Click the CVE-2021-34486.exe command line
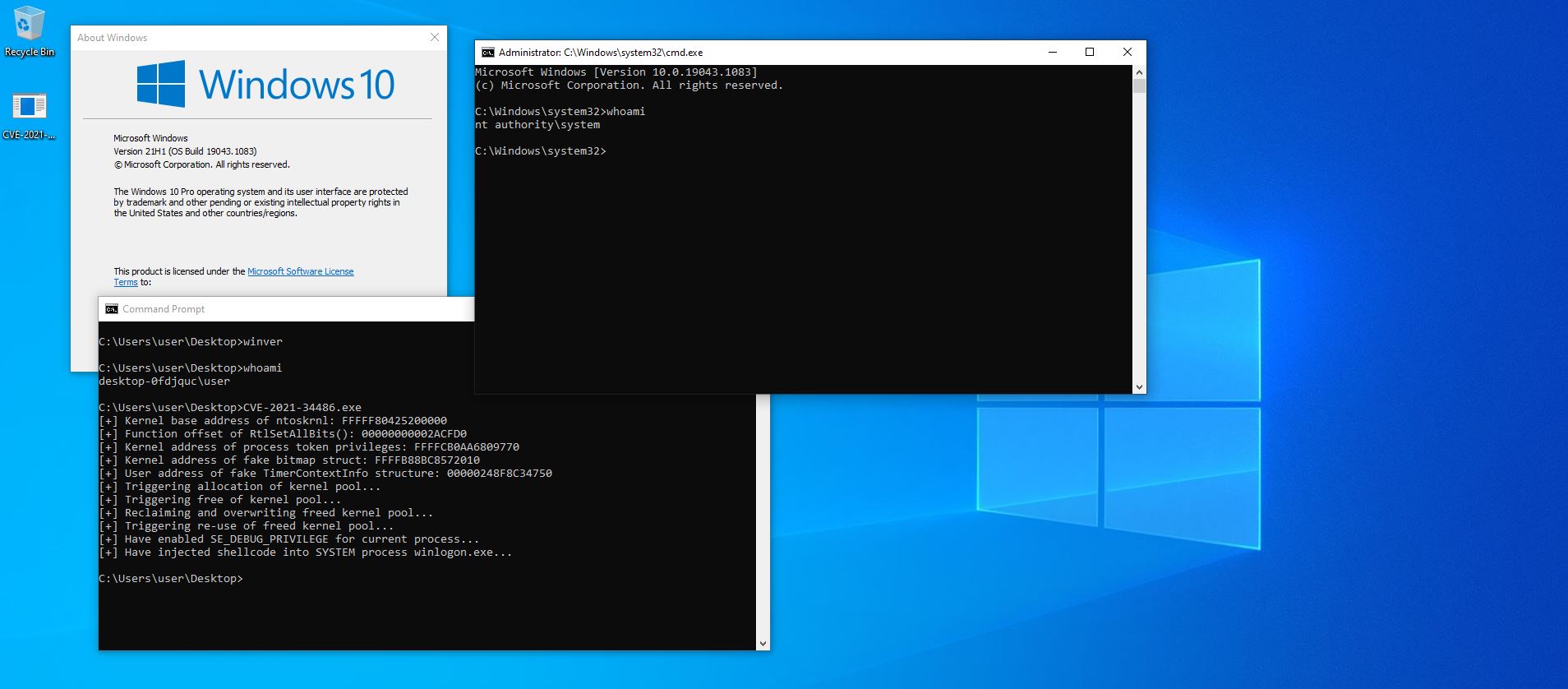The width and height of the screenshot is (1568, 689). click(x=230, y=408)
